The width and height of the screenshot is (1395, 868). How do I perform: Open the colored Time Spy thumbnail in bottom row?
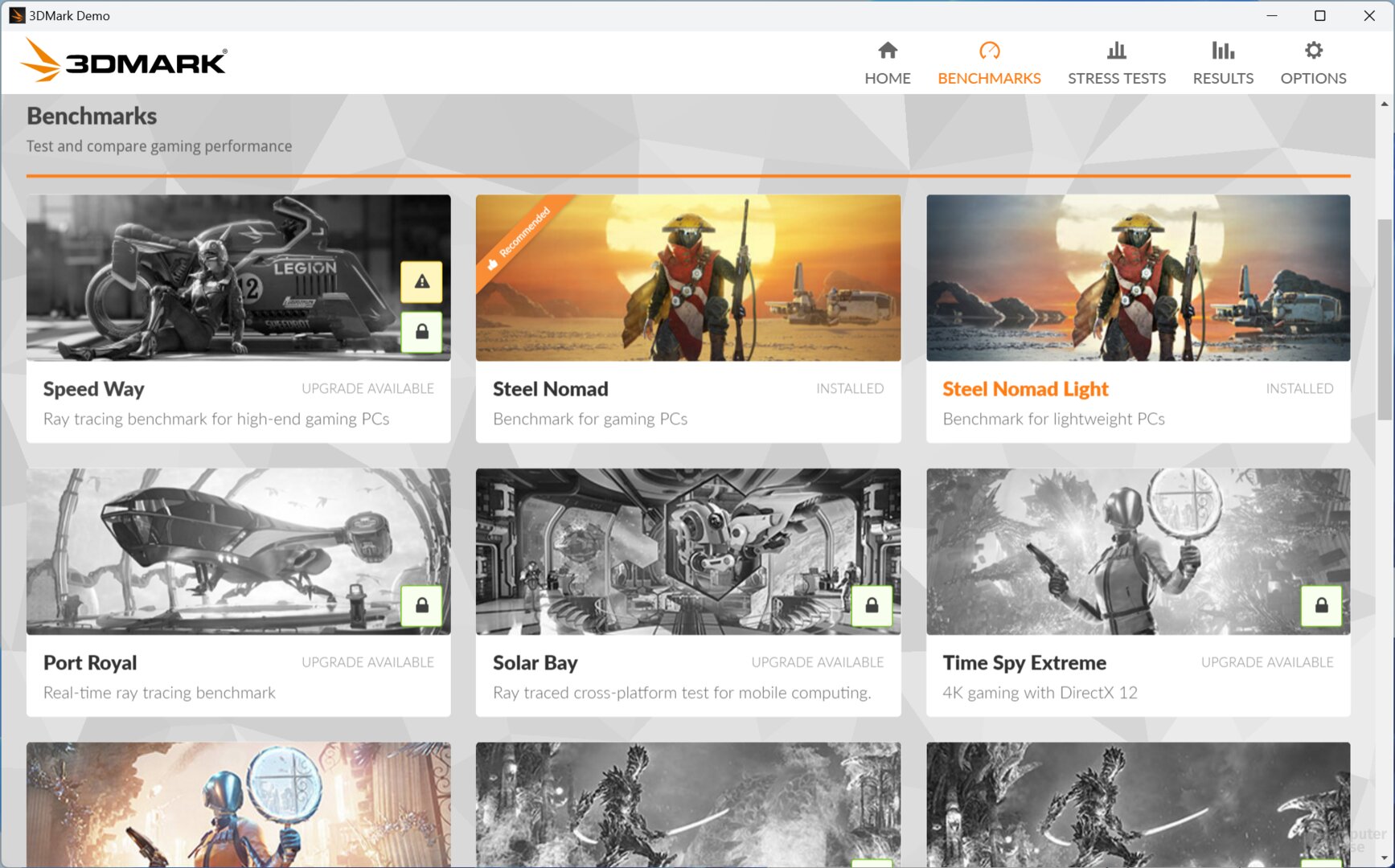pyautogui.click(x=238, y=805)
